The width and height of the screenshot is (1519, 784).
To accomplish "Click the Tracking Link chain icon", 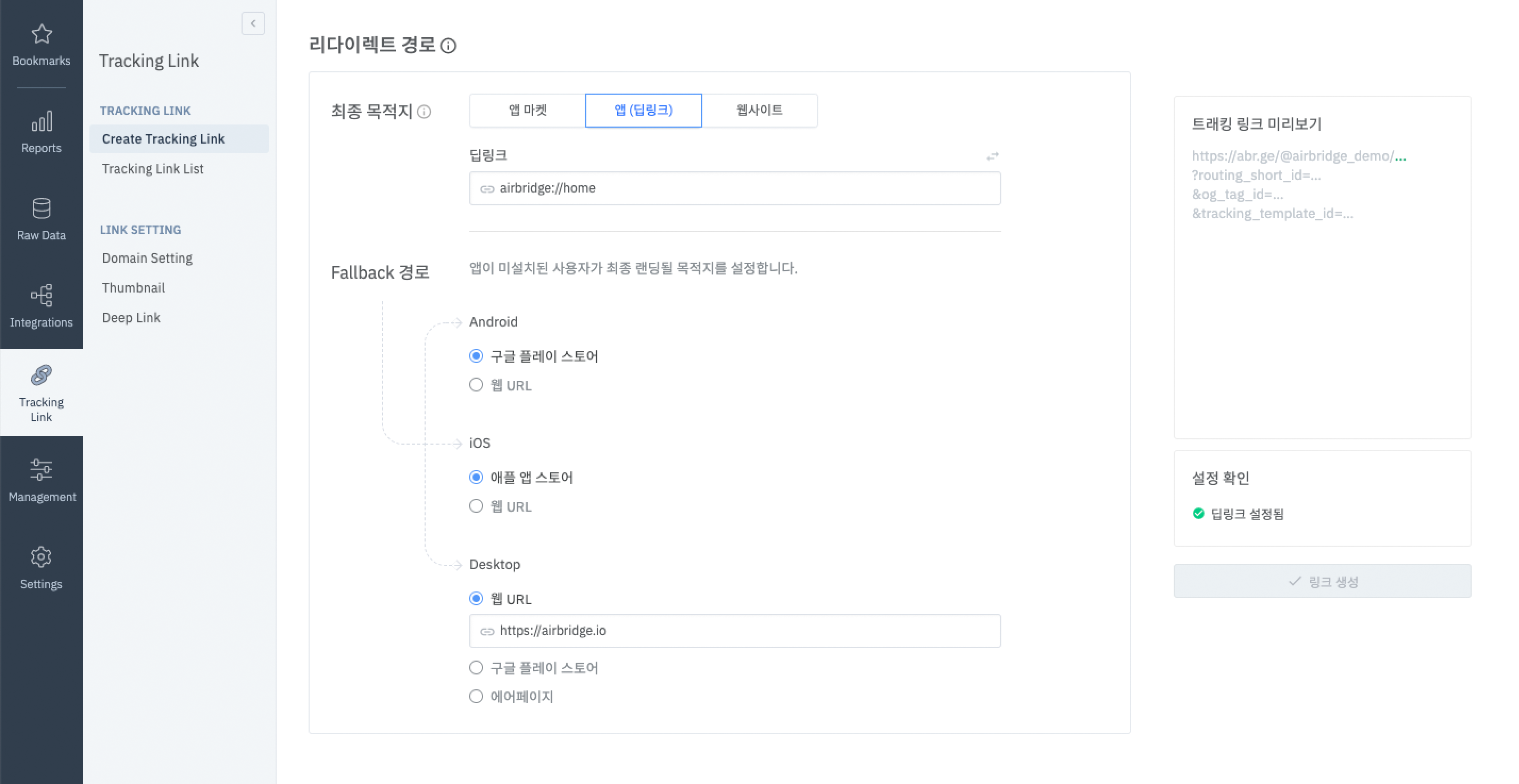I will [x=41, y=375].
